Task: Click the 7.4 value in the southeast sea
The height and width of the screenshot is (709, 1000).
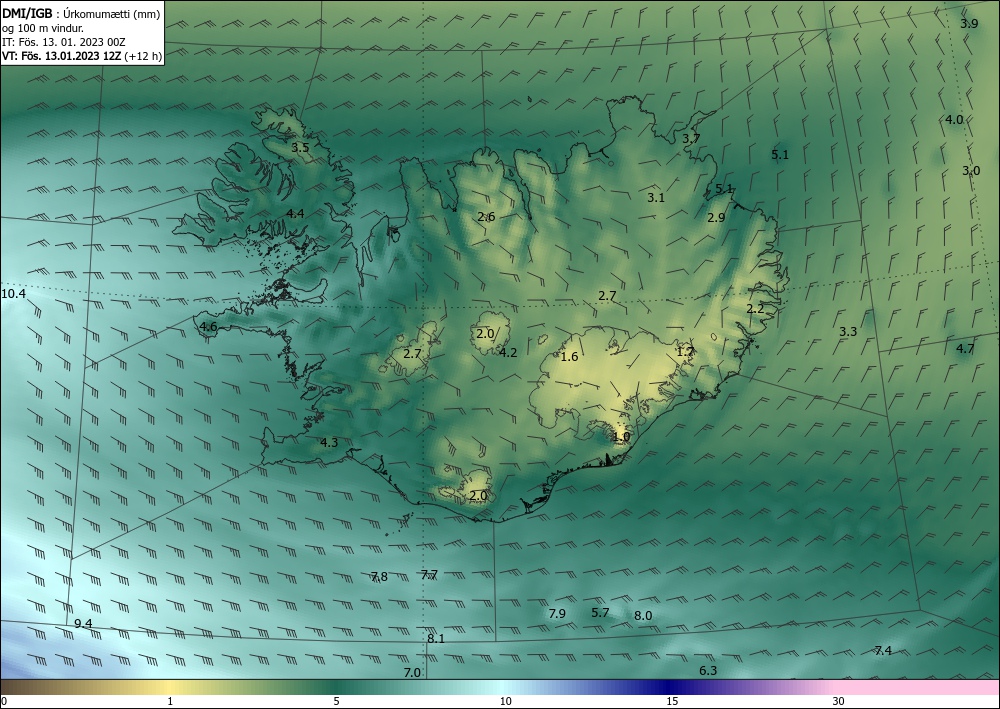Action: [883, 650]
